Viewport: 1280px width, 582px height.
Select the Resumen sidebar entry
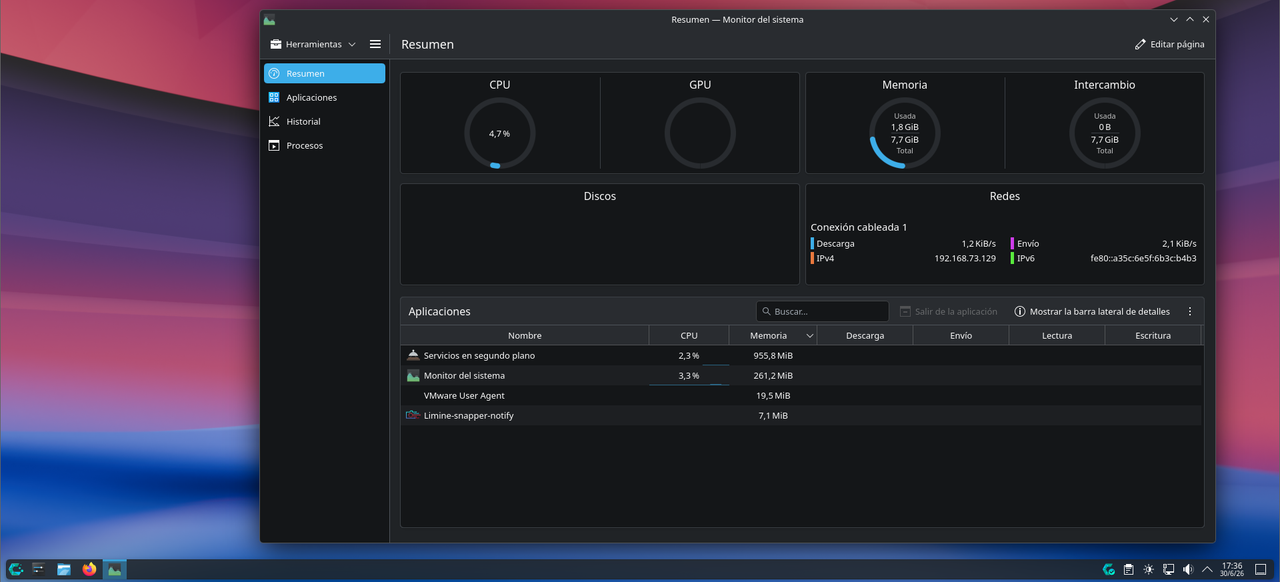click(324, 73)
